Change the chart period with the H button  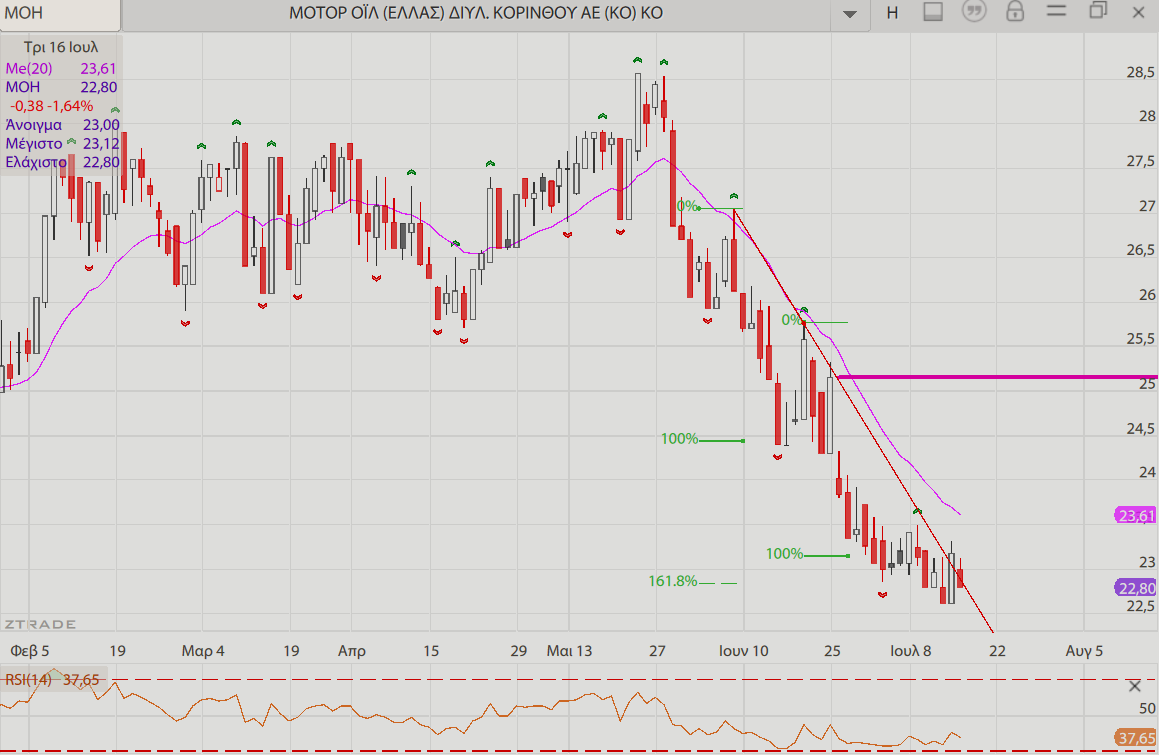tap(892, 13)
